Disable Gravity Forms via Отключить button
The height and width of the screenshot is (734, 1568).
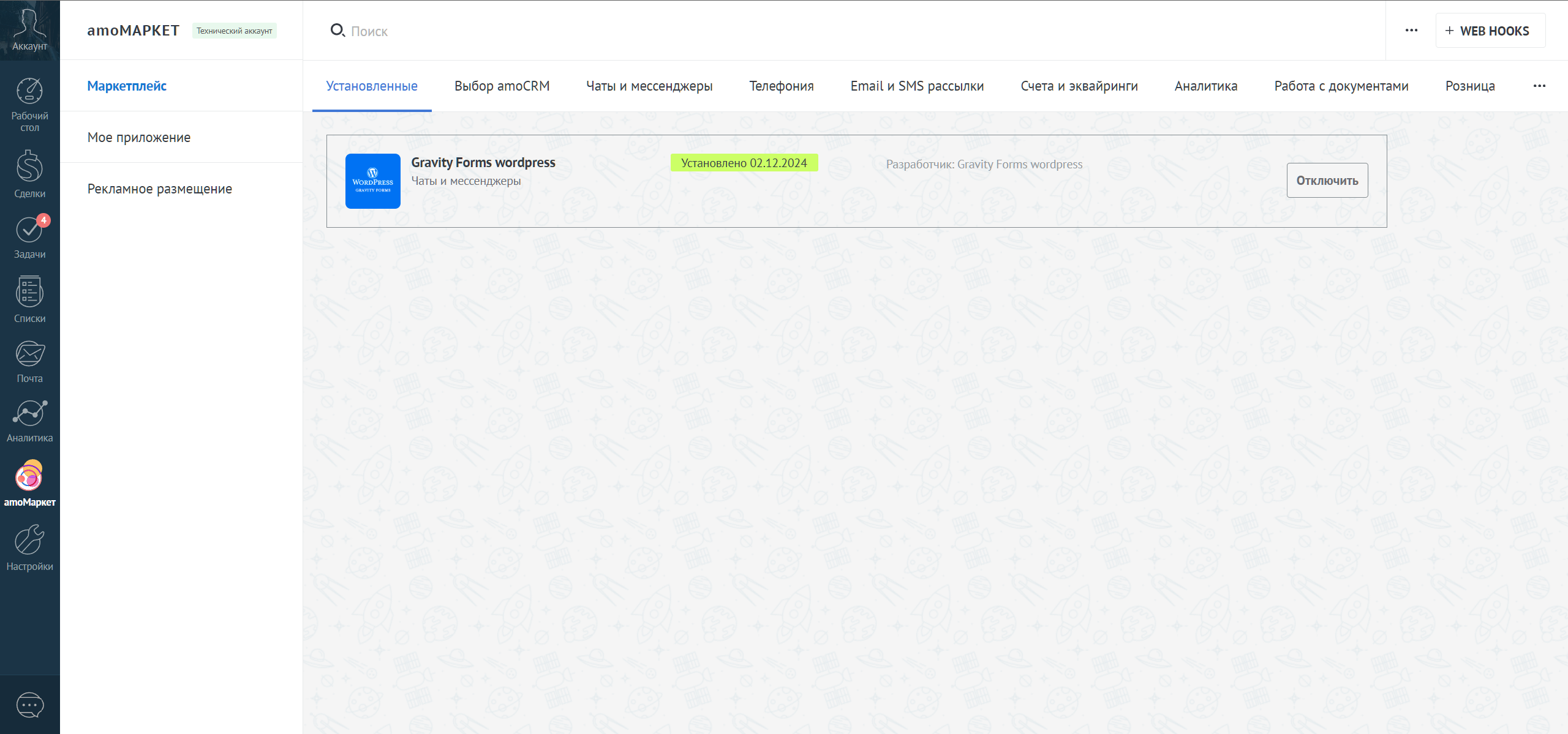[x=1327, y=180]
